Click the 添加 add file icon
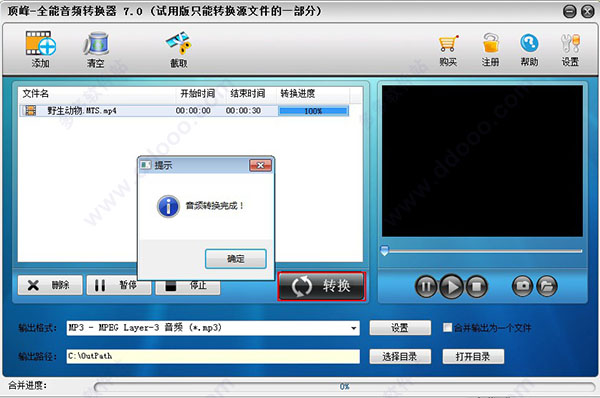 coord(41,49)
